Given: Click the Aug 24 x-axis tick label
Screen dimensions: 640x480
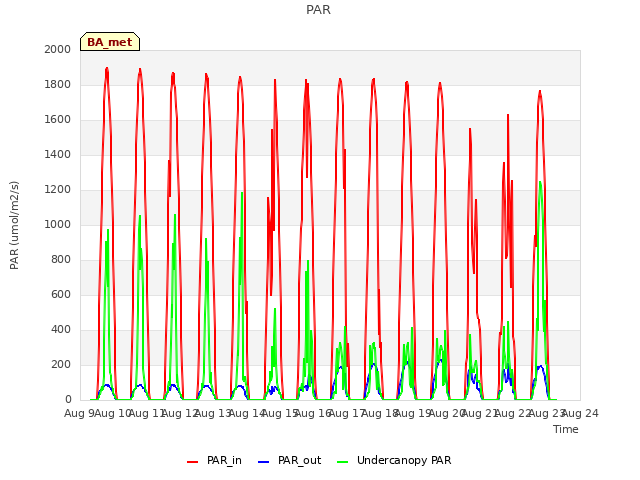Looking at the screenshot, I should [x=580, y=414].
